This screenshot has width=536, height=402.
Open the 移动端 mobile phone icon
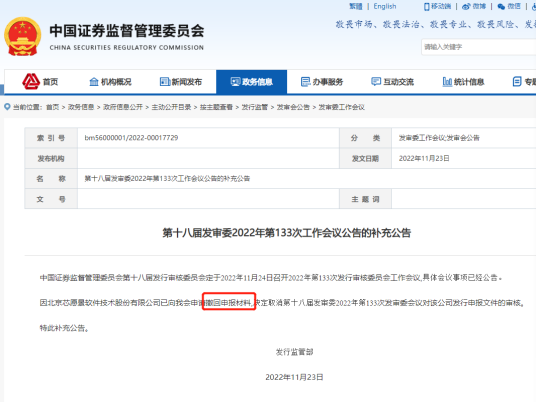coord(427,6)
